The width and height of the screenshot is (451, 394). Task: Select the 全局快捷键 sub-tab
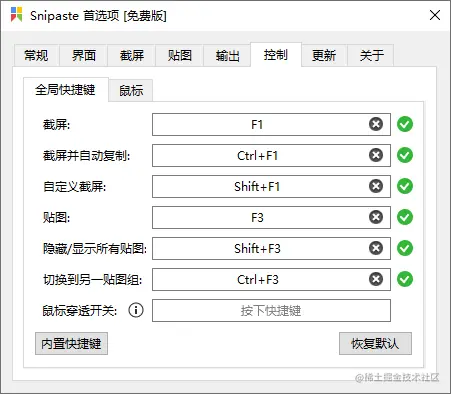point(65,90)
